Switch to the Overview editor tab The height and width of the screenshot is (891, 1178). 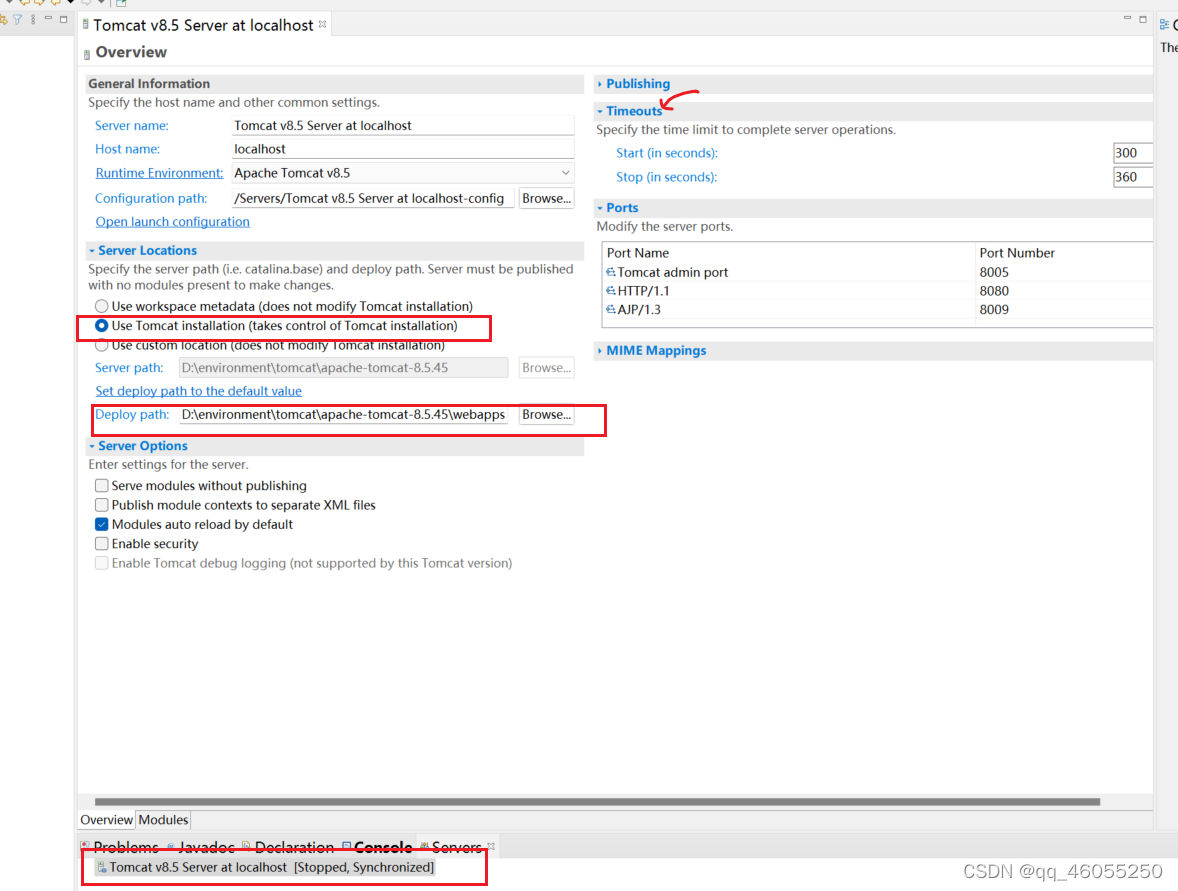click(107, 820)
